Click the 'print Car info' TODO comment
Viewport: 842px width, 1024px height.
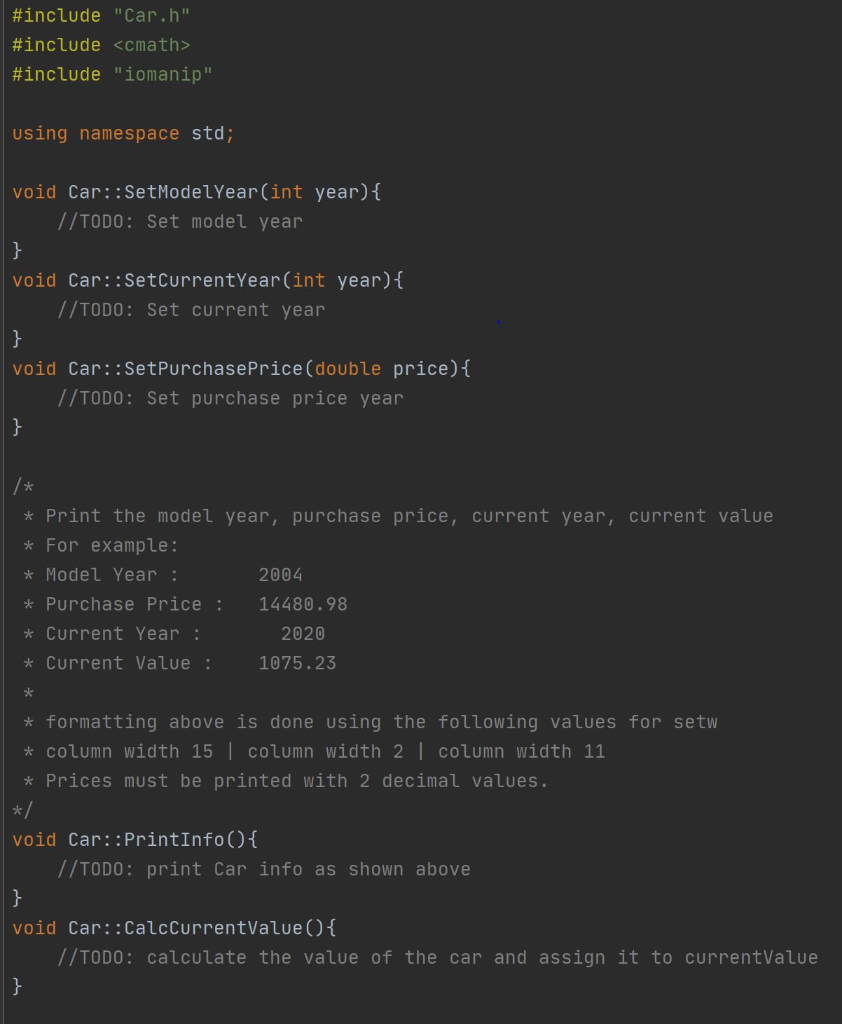(264, 869)
